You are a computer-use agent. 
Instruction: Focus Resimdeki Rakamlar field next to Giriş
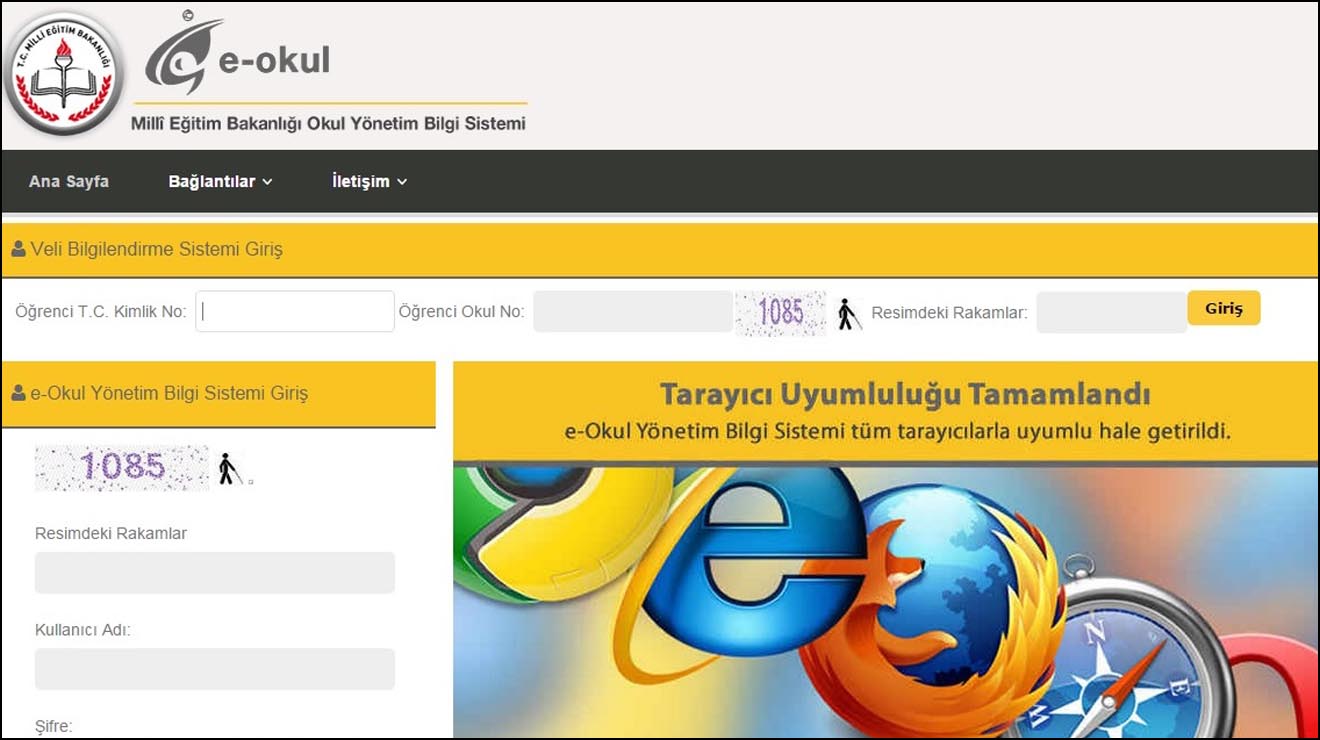coord(1112,312)
